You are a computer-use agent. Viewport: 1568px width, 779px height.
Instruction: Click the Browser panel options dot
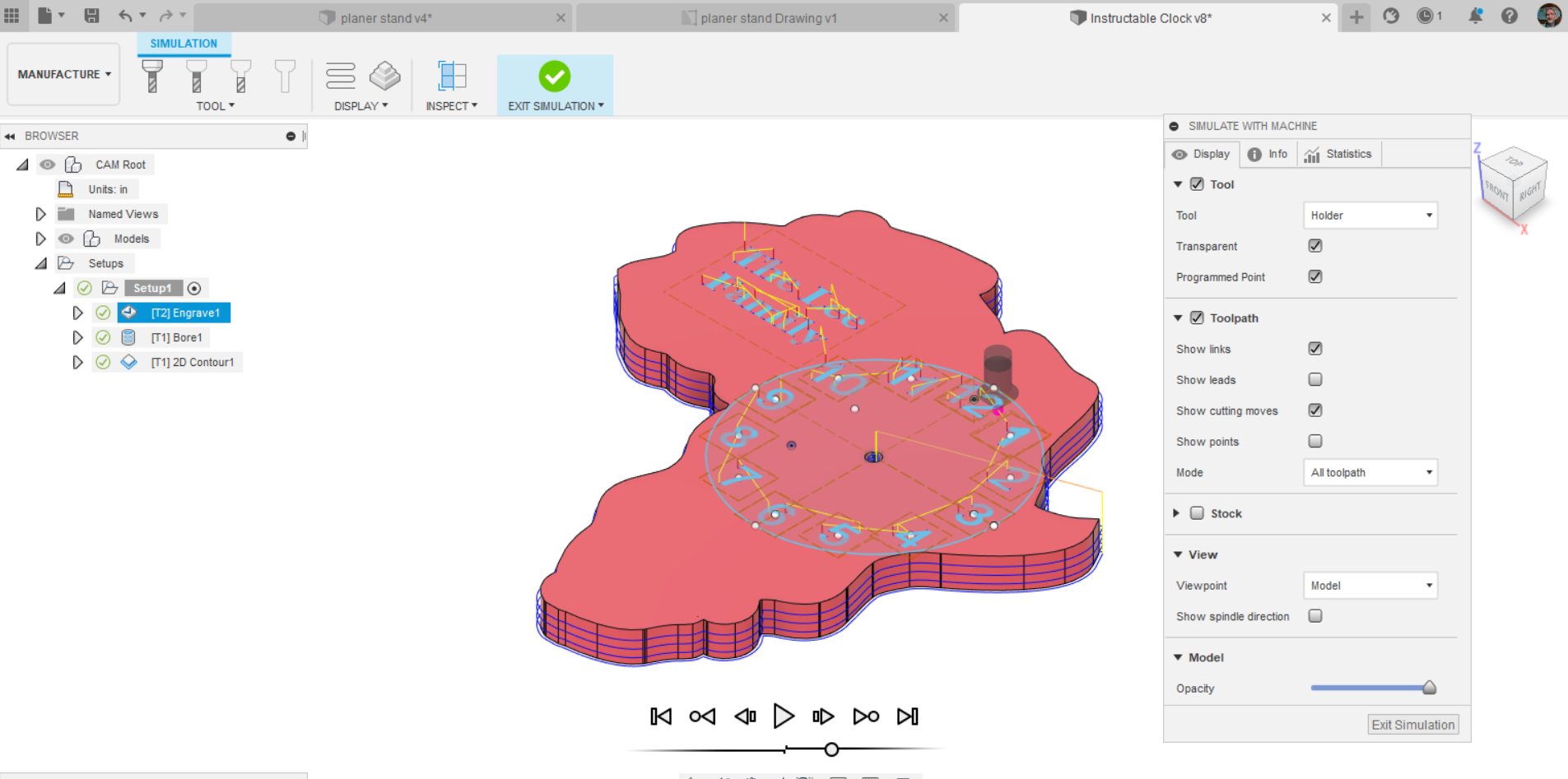point(291,136)
